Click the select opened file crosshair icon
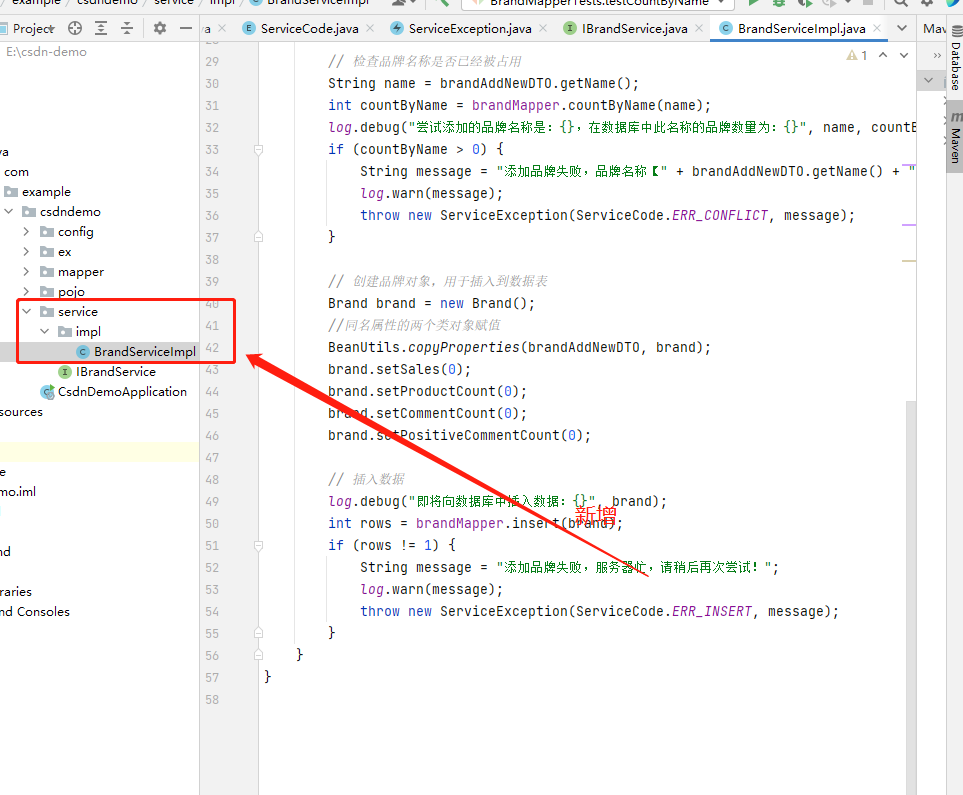 [x=75, y=28]
